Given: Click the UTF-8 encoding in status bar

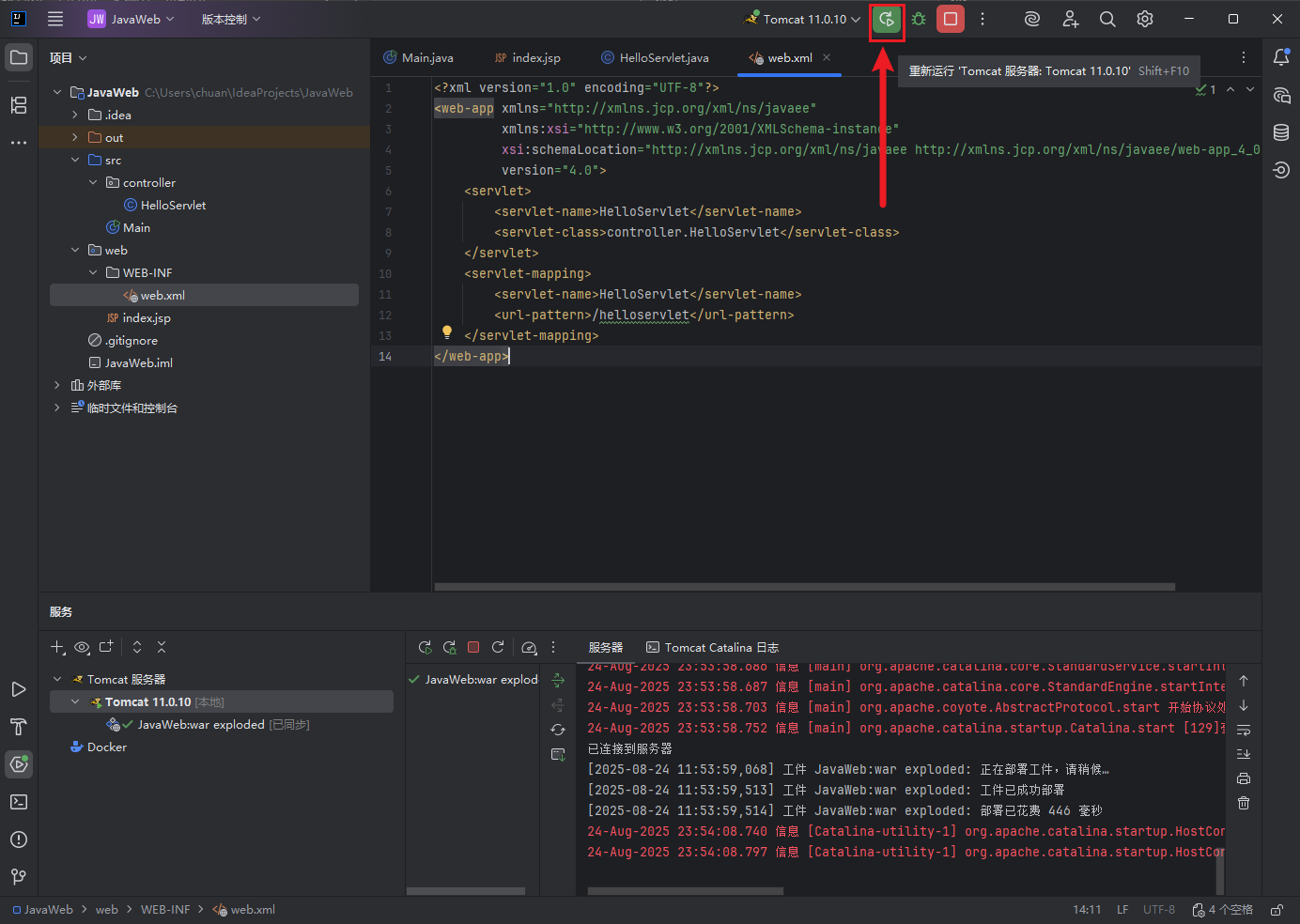Looking at the screenshot, I should (1159, 910).
